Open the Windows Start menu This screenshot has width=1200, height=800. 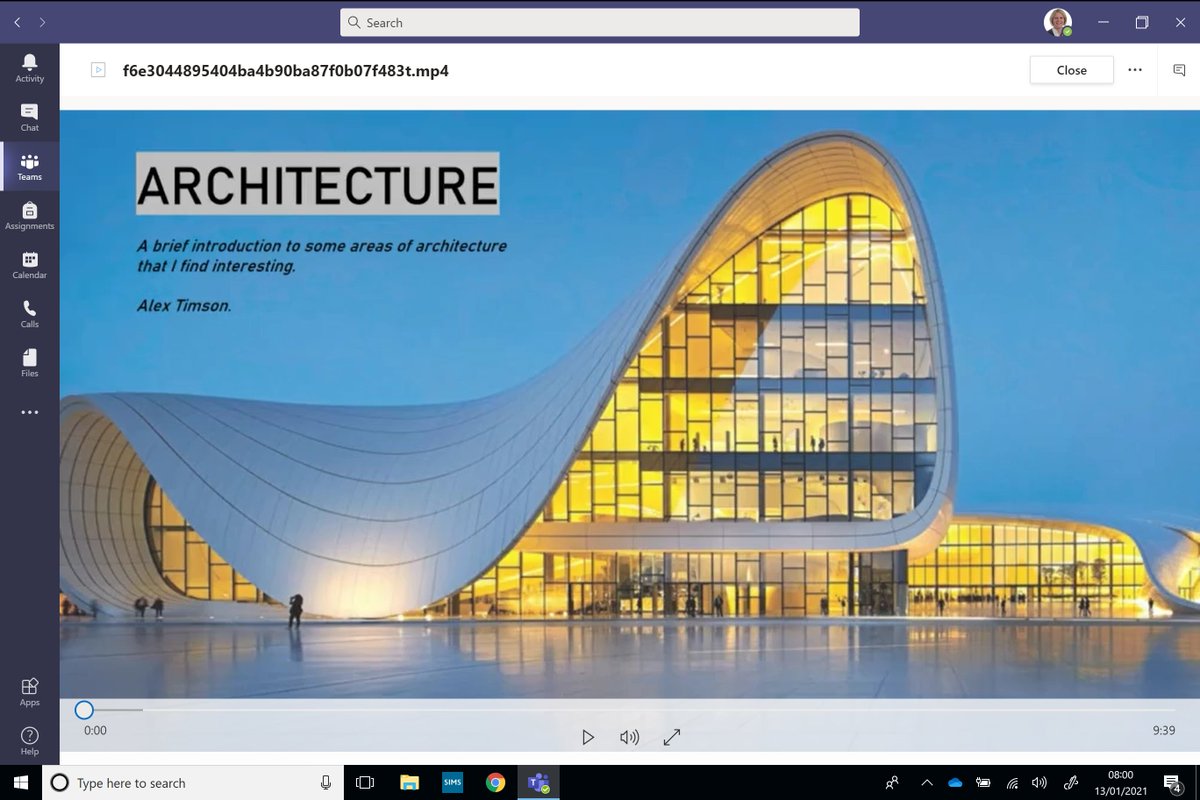pos(19,784)
